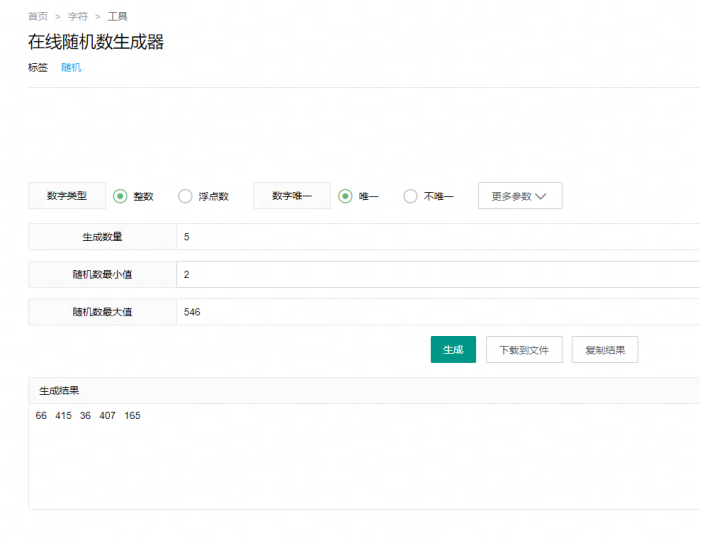Switch to the 不唯一 radio option
Image resolution: width=701 pixels, height=539 pixels.
(x=410, y=196)
